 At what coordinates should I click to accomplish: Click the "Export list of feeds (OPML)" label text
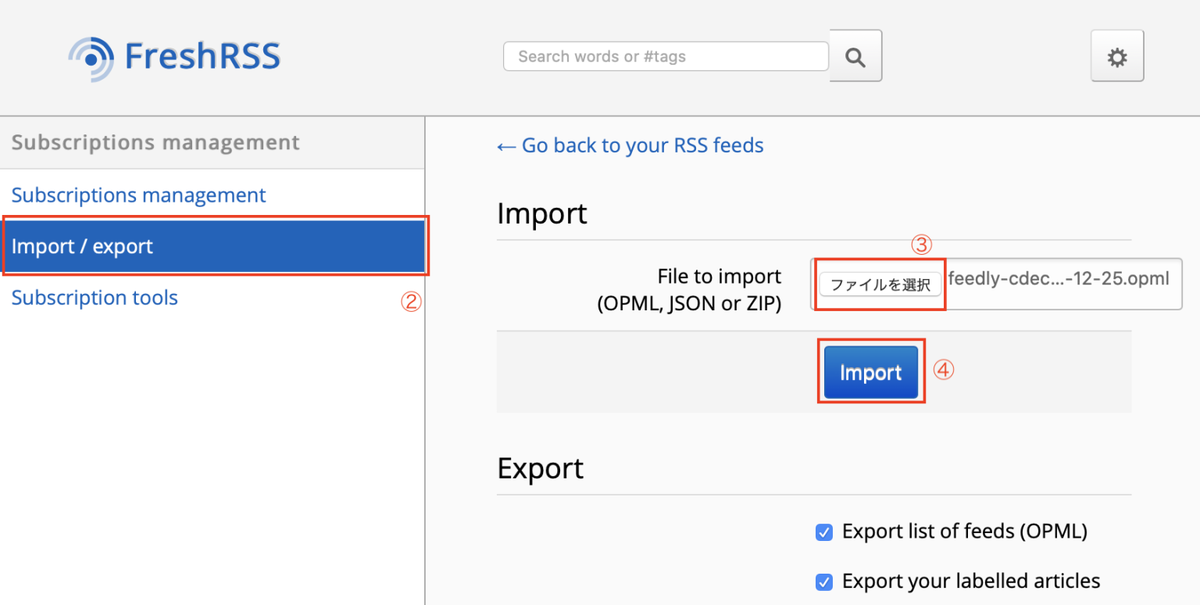[964, 531]
